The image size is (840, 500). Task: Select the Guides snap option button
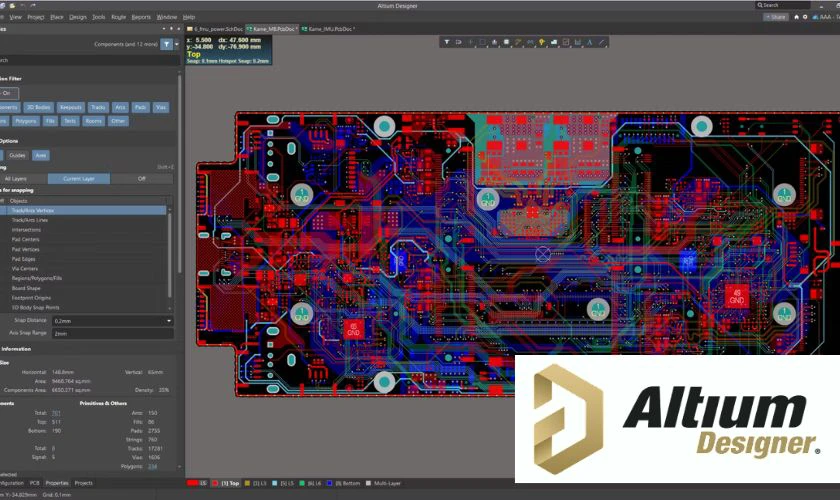17,155
